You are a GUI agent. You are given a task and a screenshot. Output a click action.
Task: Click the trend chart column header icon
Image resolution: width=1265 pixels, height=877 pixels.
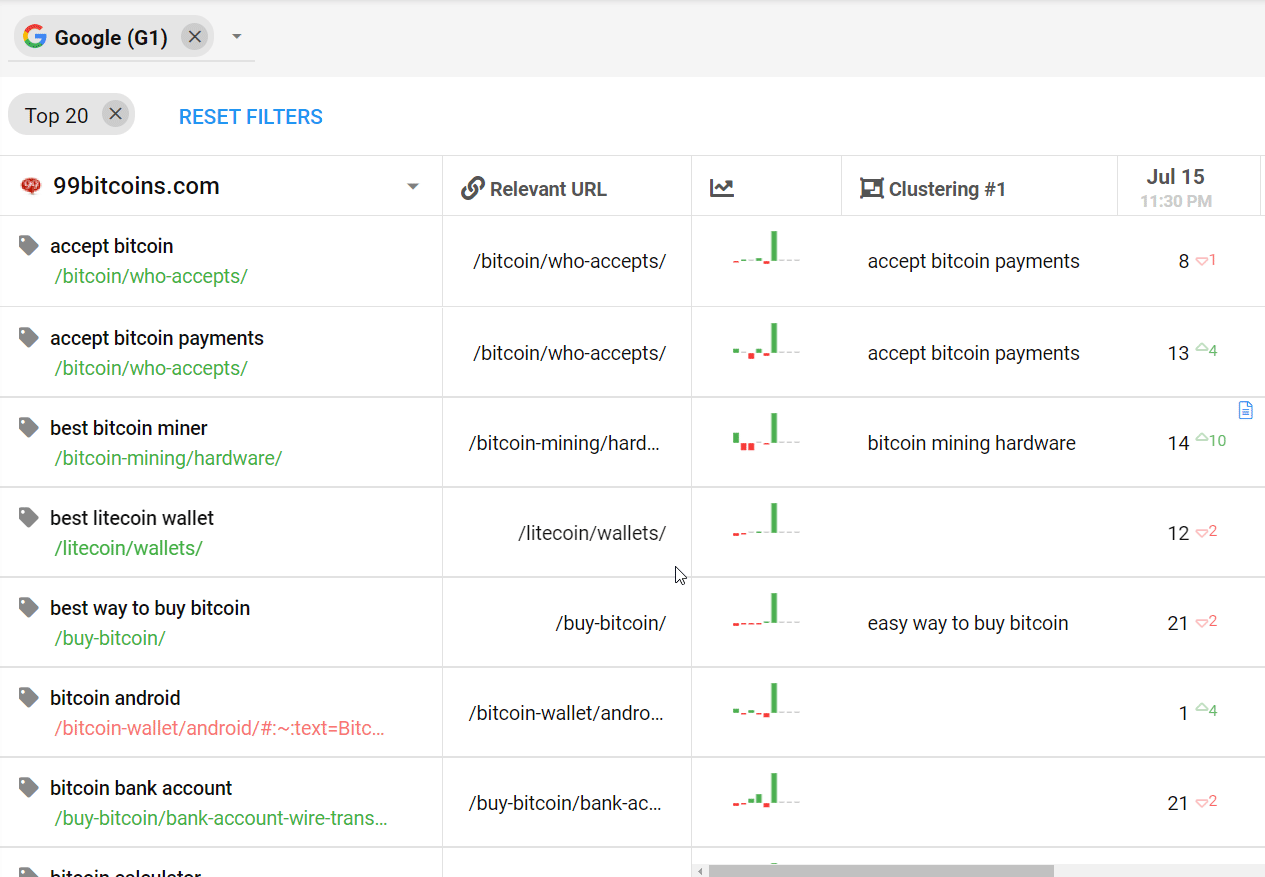click(722, 188)
